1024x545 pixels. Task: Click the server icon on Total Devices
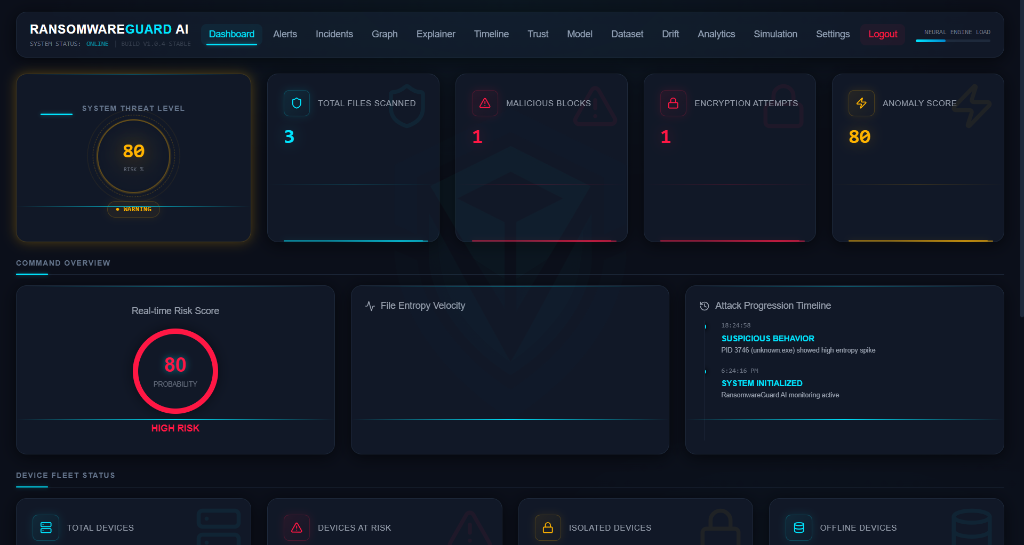(46, 527)
